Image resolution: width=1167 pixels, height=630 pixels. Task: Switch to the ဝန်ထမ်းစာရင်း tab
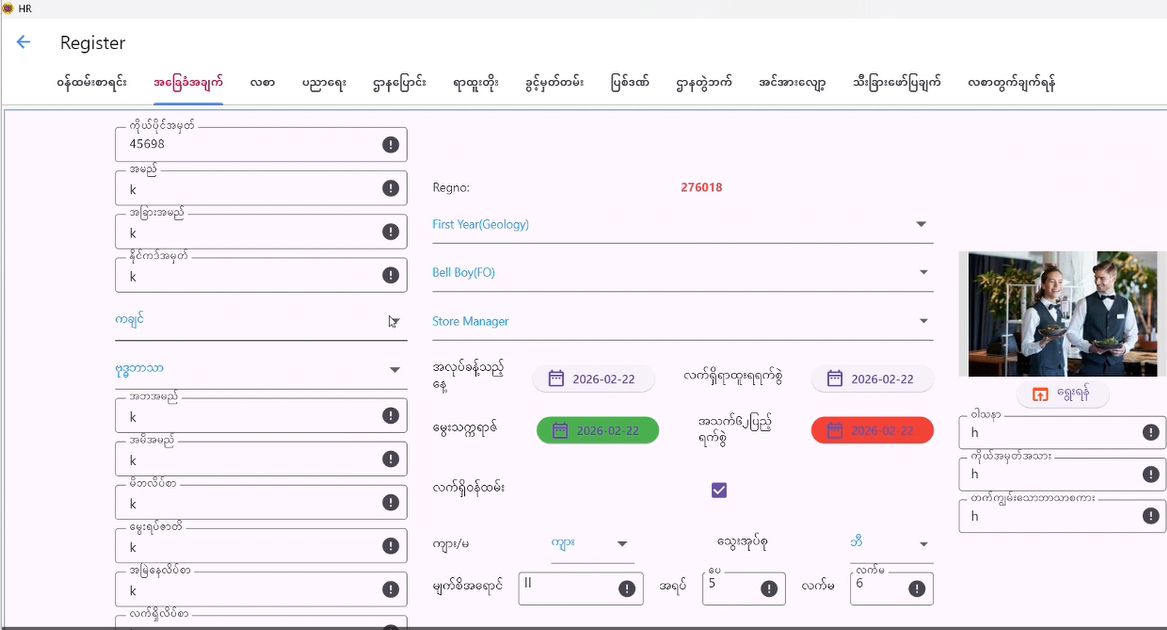coord(92,83)
